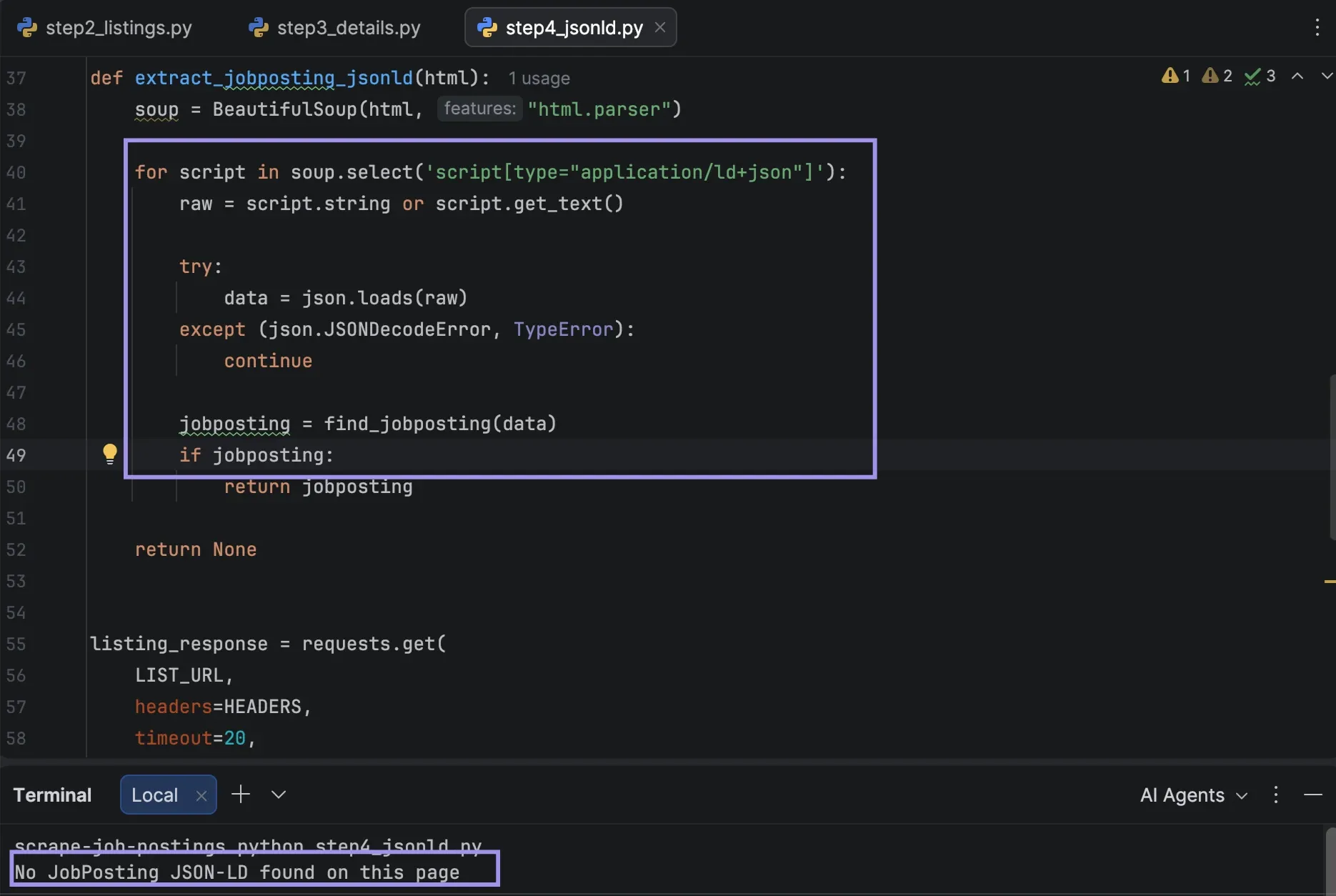Click 'No JobPosting JSON-LD found' terminal output
Image resolution: width=1336 pixels, height=896 pixels.
click(x=236, y=872)
